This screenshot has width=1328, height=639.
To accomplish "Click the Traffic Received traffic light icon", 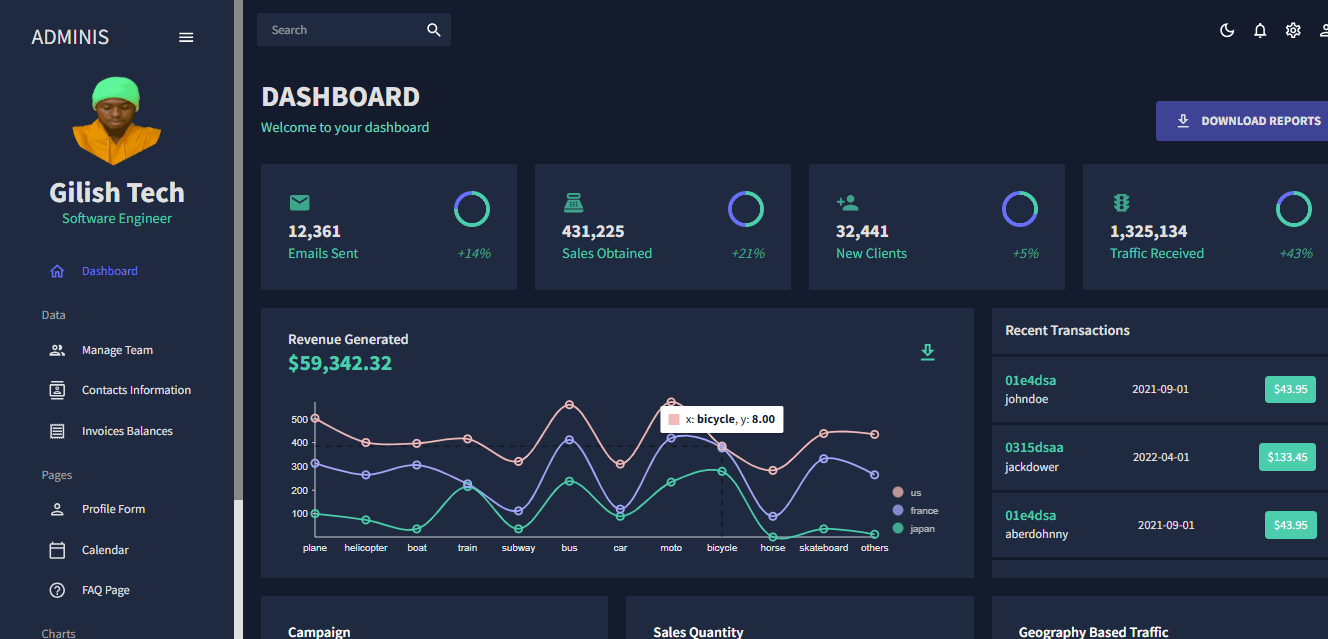I will [x=1121, y=203].
